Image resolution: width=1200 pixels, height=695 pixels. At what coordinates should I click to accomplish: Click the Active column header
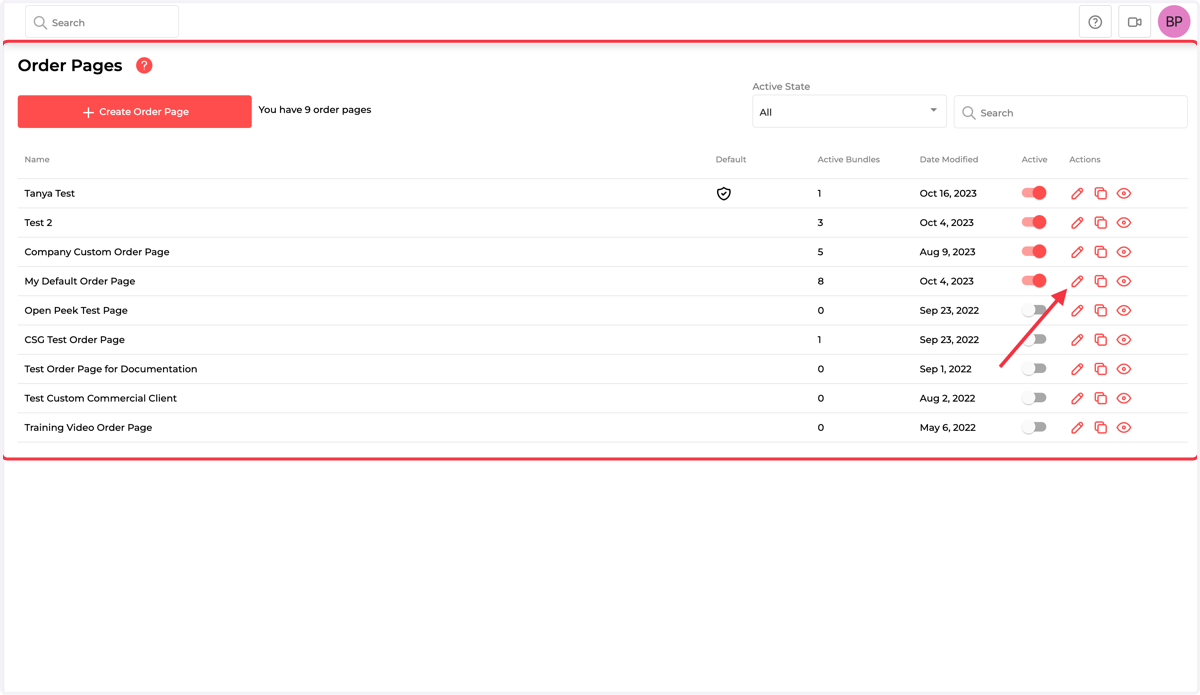pos(1035,160)
